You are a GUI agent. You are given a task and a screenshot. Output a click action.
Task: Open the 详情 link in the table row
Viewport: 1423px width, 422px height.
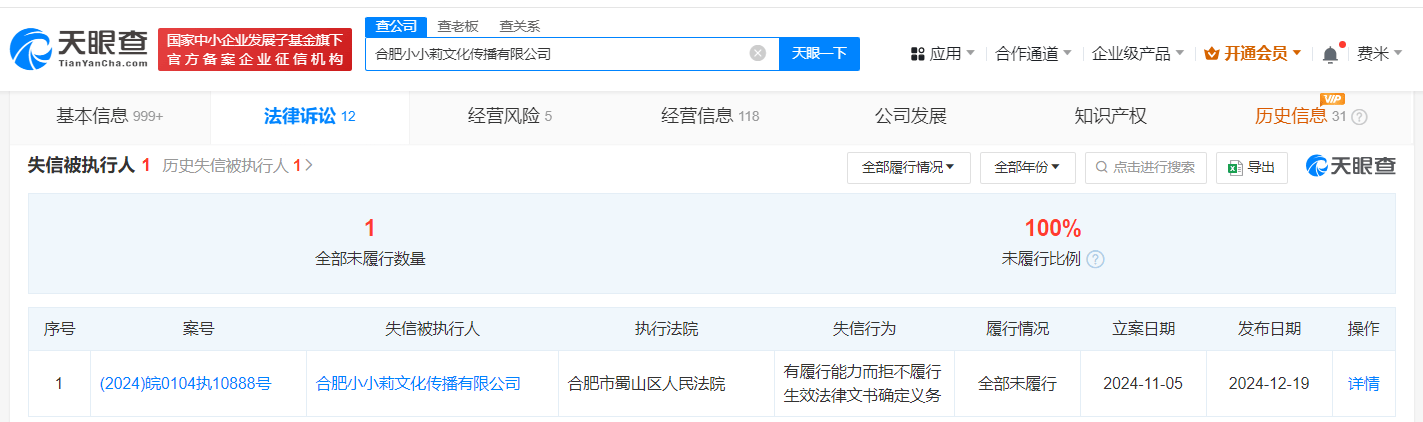[1363, 383]
